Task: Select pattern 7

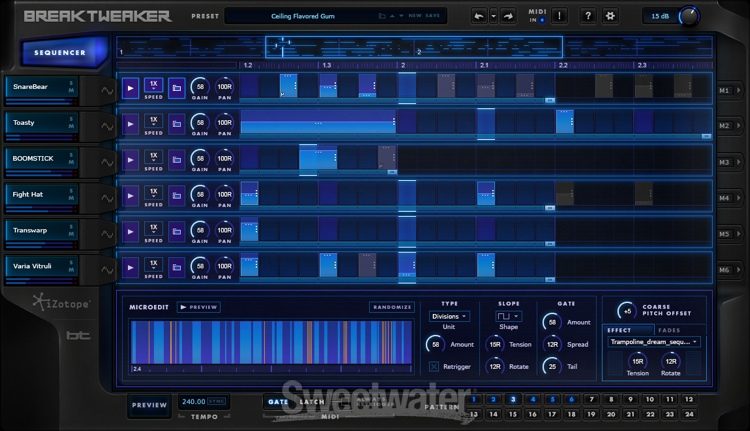Action: pyautogui.click(x=591, y=399)
